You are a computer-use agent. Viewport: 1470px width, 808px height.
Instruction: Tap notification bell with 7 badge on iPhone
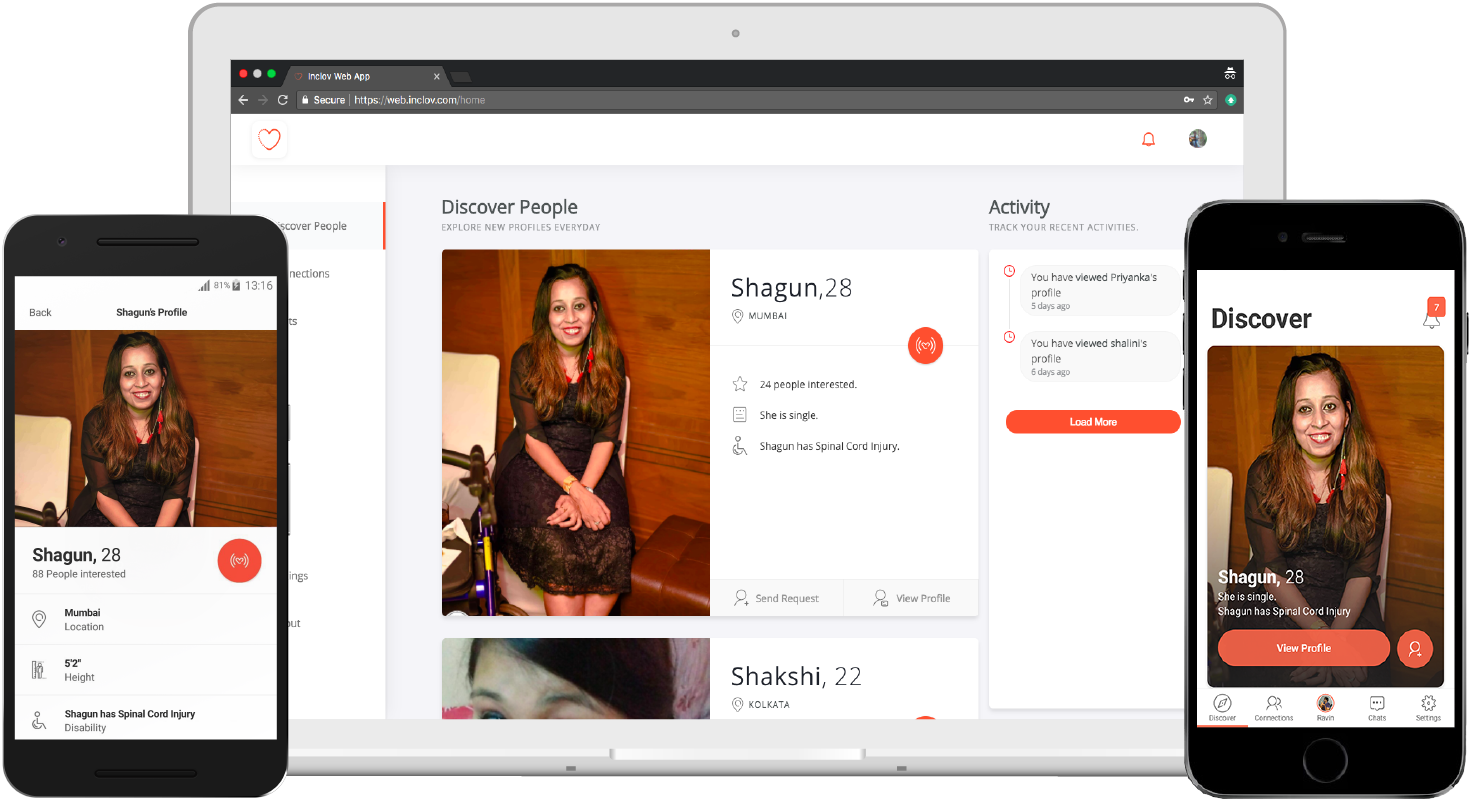coord(1433,315)
